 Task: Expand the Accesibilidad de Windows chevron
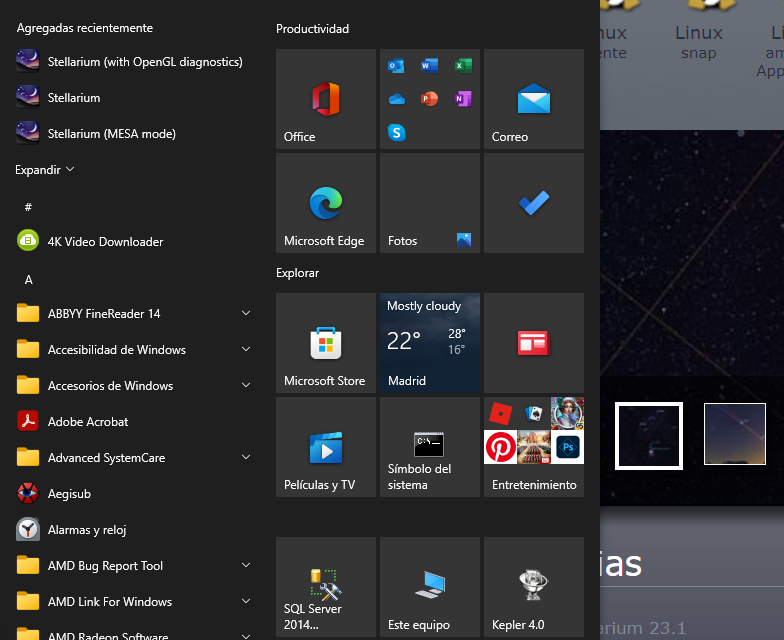coord(246,350)
